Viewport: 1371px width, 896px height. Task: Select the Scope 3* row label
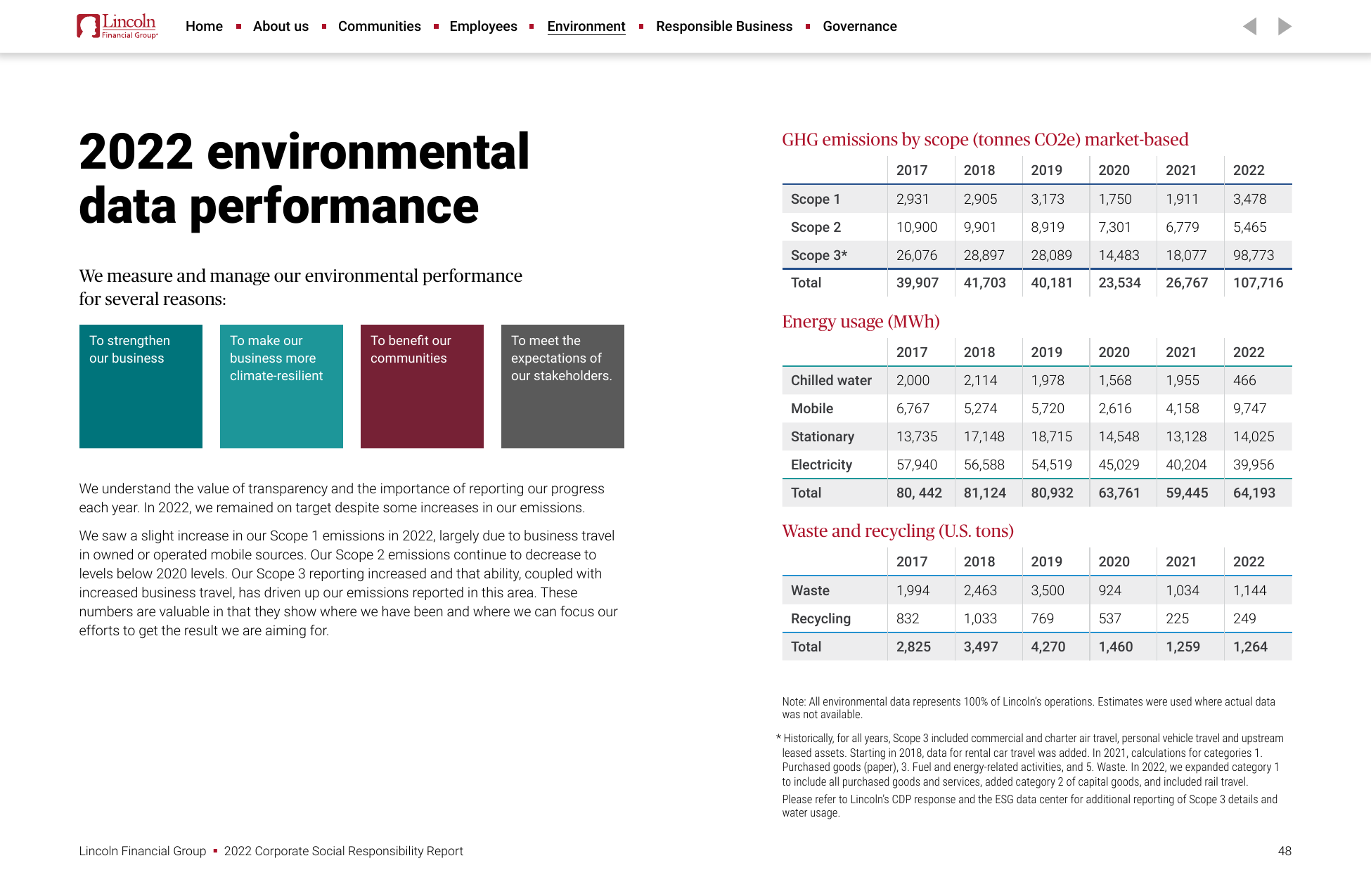[819, 255]
